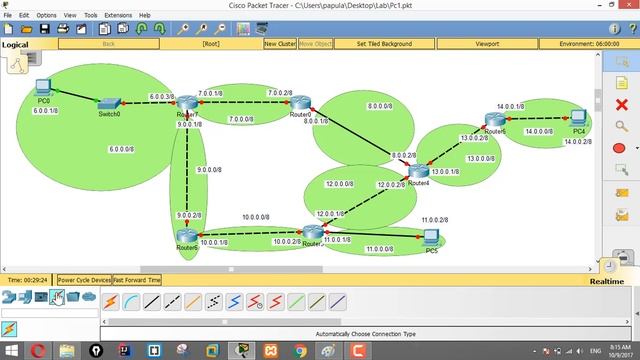Choose Copper Cross-Over dashed cable
Screen dimensions: 640x360
[x=172, y=302]
